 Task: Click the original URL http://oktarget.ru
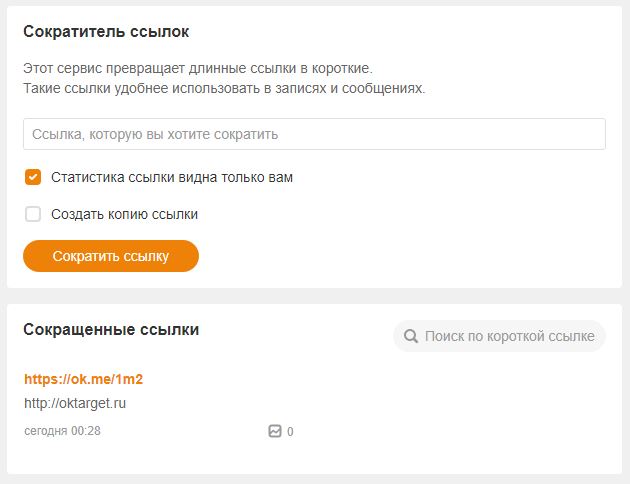click(75, 403)
